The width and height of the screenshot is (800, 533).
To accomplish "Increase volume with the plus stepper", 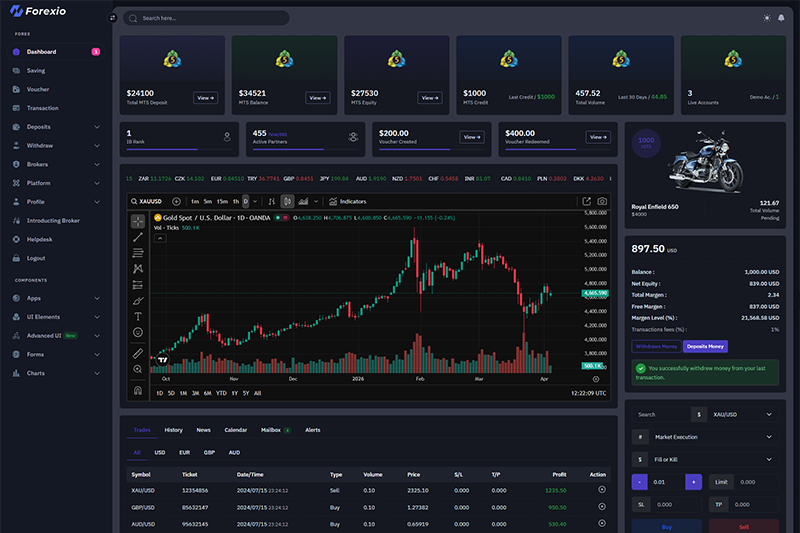I will 692,482.
